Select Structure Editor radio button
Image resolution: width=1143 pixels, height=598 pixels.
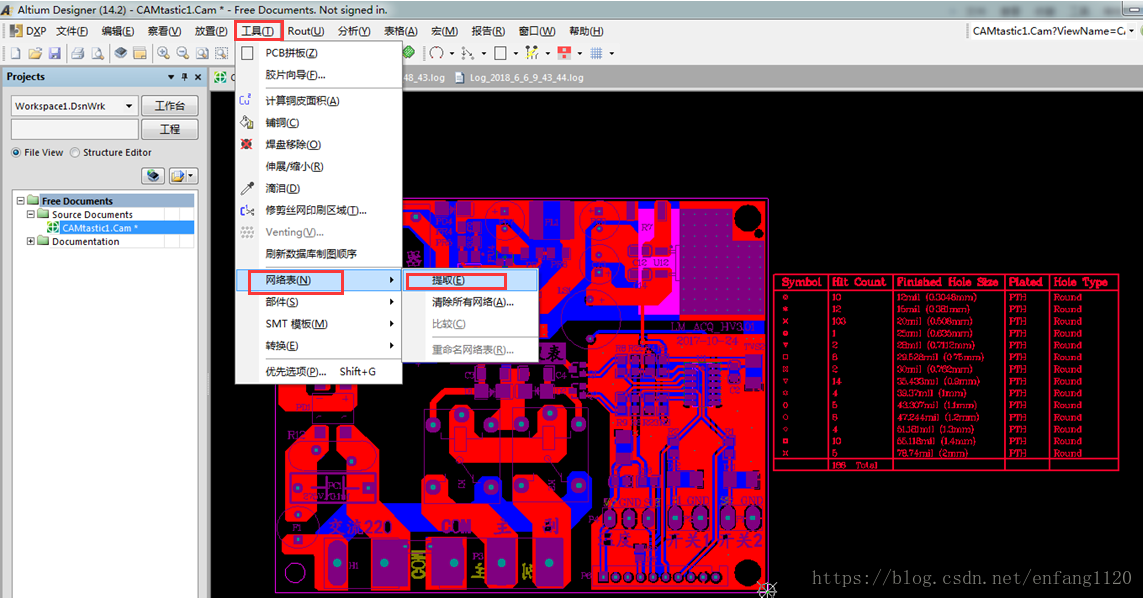click(74, 152)
